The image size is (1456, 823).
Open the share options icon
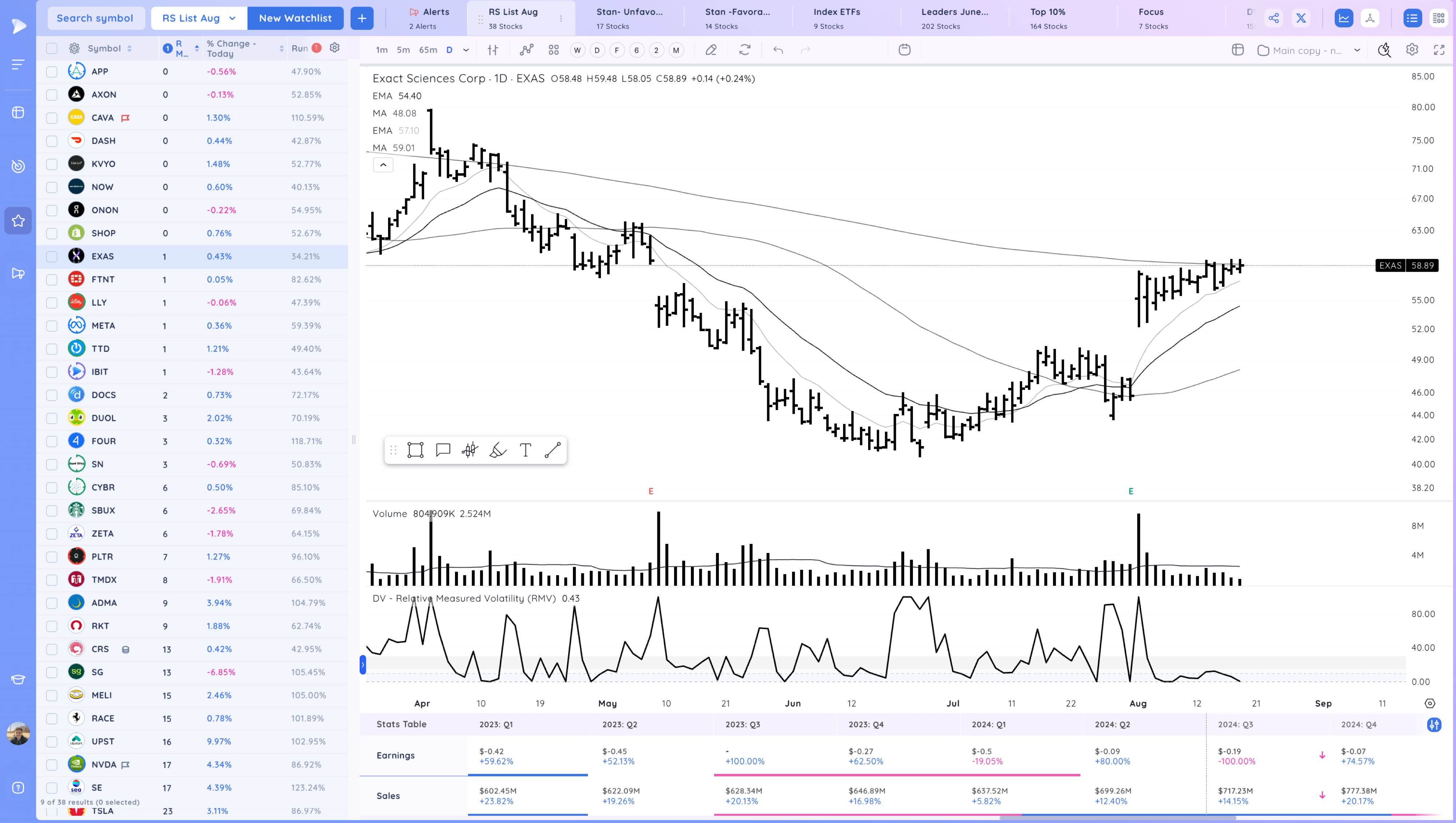click(1273, 17)
